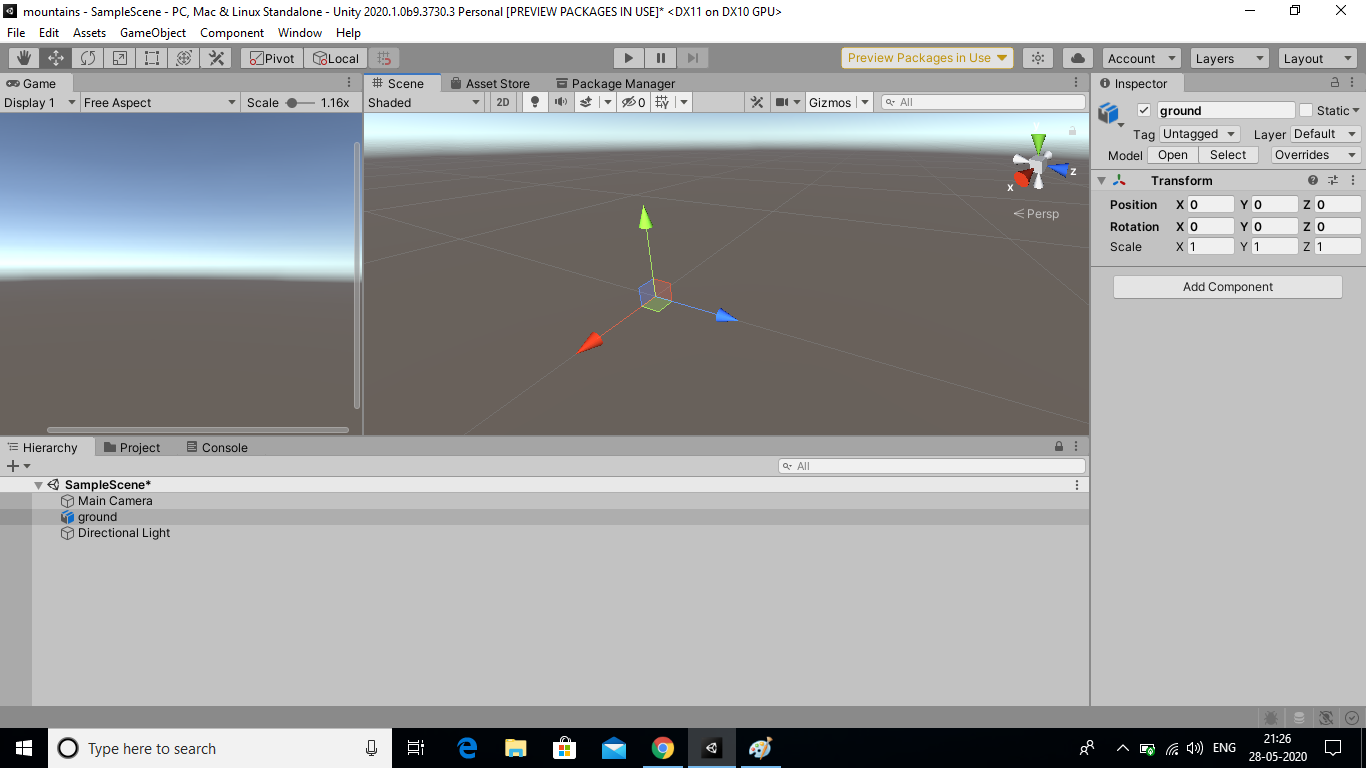Open the Layout dropdown

coord(1317,58)
